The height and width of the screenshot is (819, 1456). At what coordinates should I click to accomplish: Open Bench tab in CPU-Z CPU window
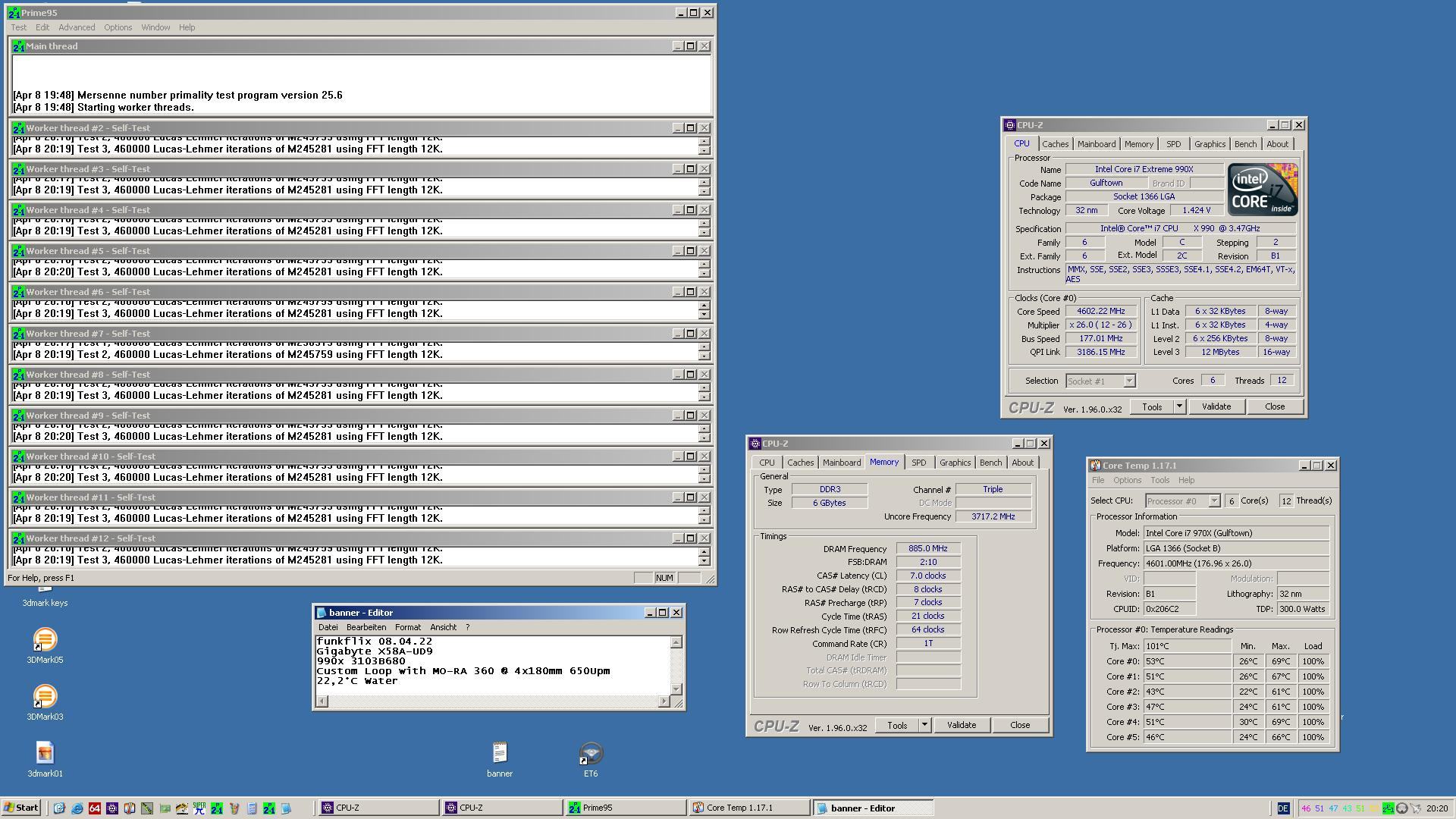[x=1245, y=144]
